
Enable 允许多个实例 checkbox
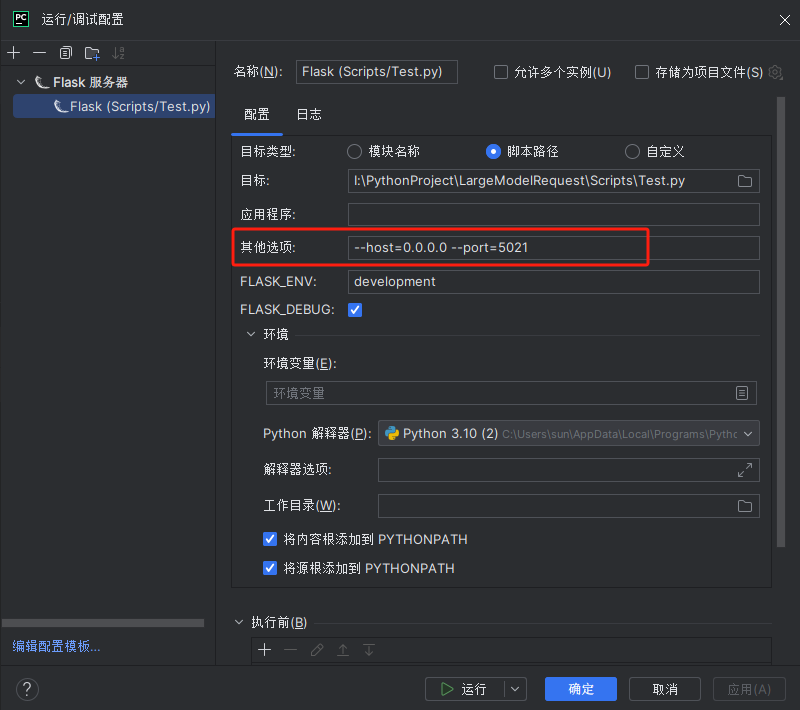point(501,72)
